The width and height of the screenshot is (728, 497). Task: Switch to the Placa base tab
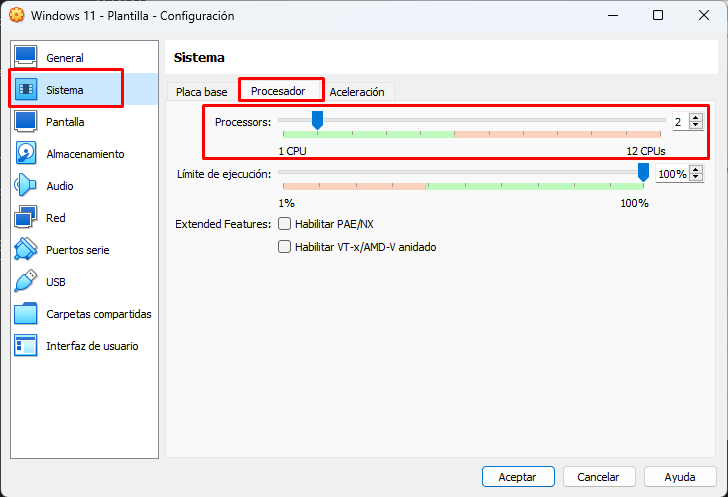coord(202,92)
